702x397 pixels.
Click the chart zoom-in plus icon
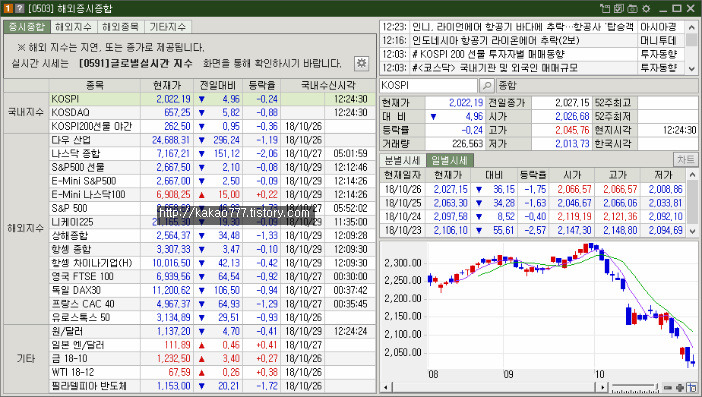tap(680, 387)
